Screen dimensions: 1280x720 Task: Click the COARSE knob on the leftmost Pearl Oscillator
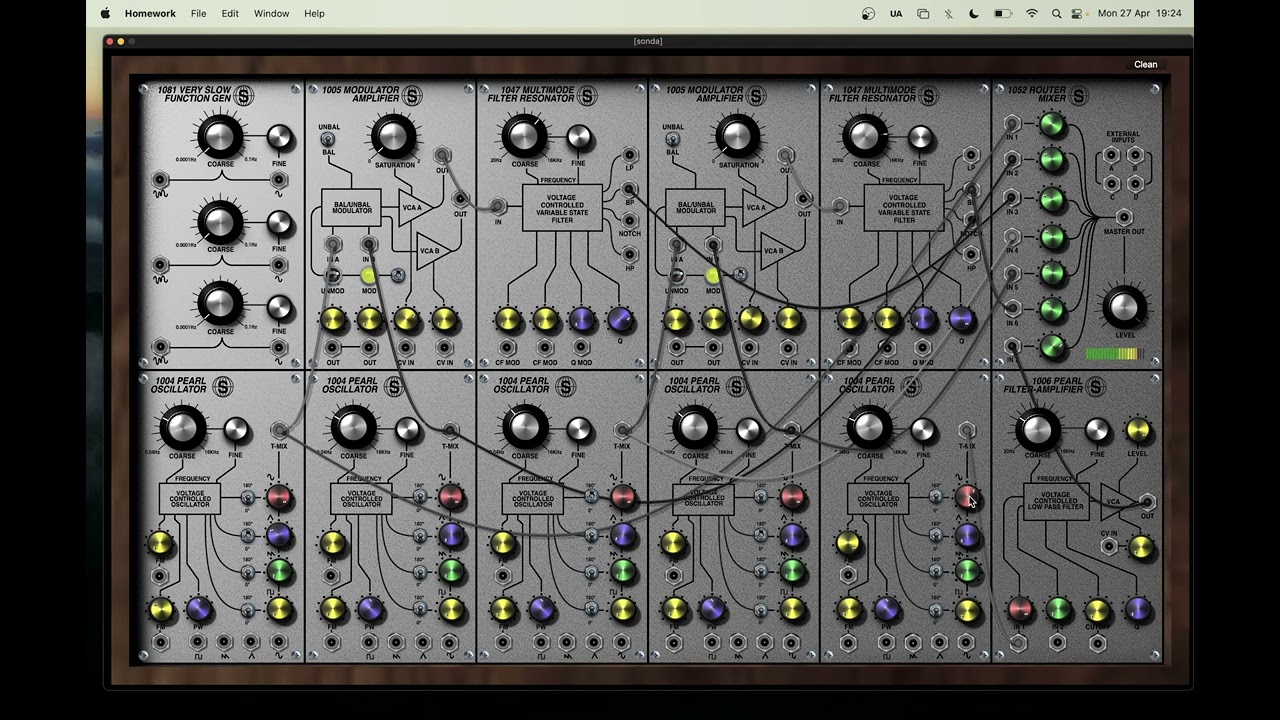[x=182, y=429]
